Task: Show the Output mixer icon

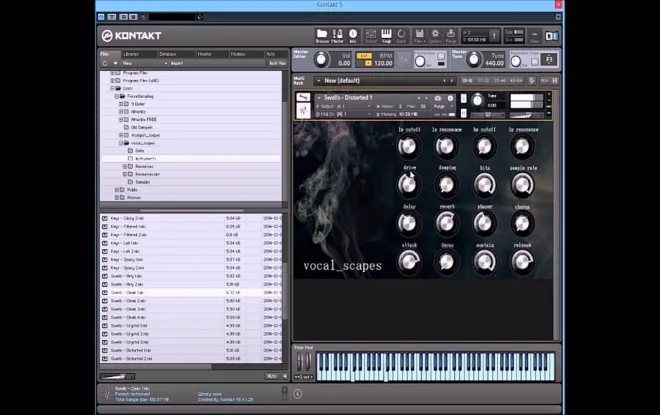Action: click(x=370, y=36)
